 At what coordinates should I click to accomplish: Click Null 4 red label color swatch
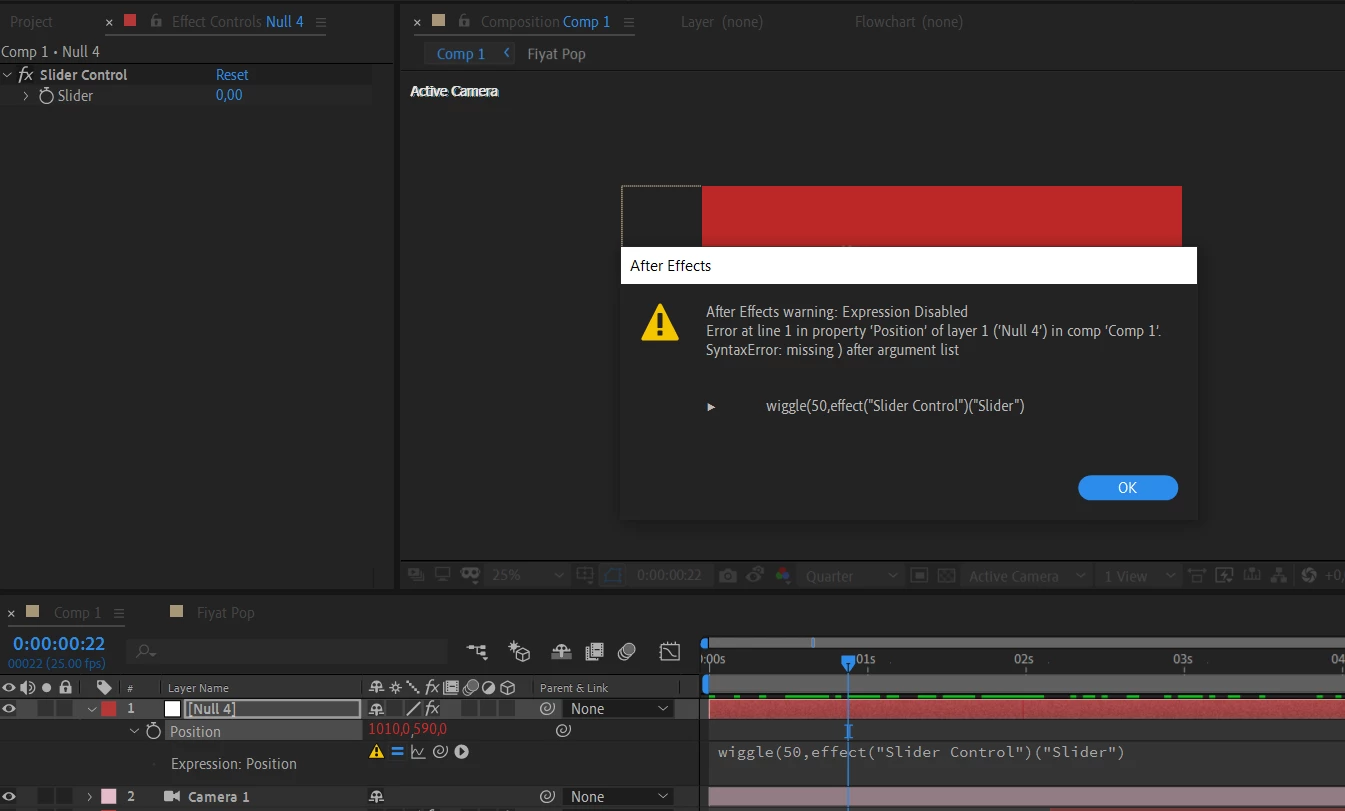point(108,709)
